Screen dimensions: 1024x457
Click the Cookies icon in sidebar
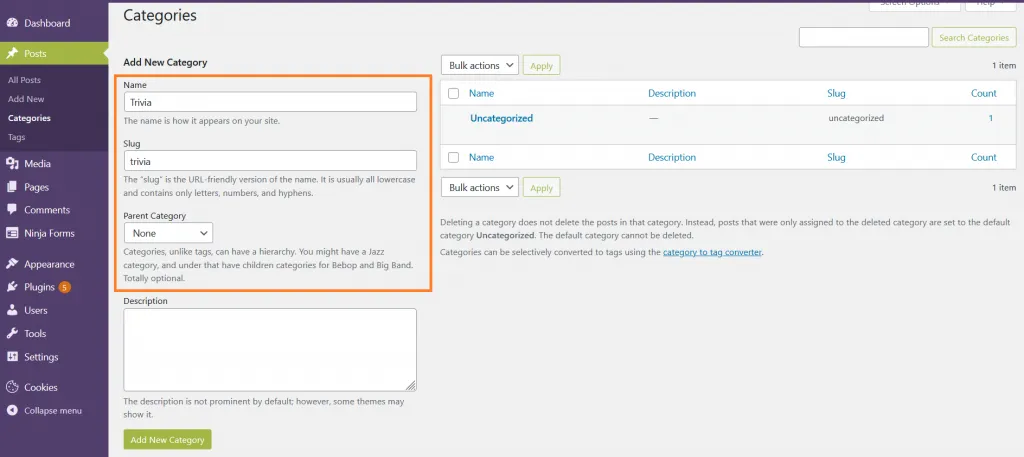tap(12, 387)
